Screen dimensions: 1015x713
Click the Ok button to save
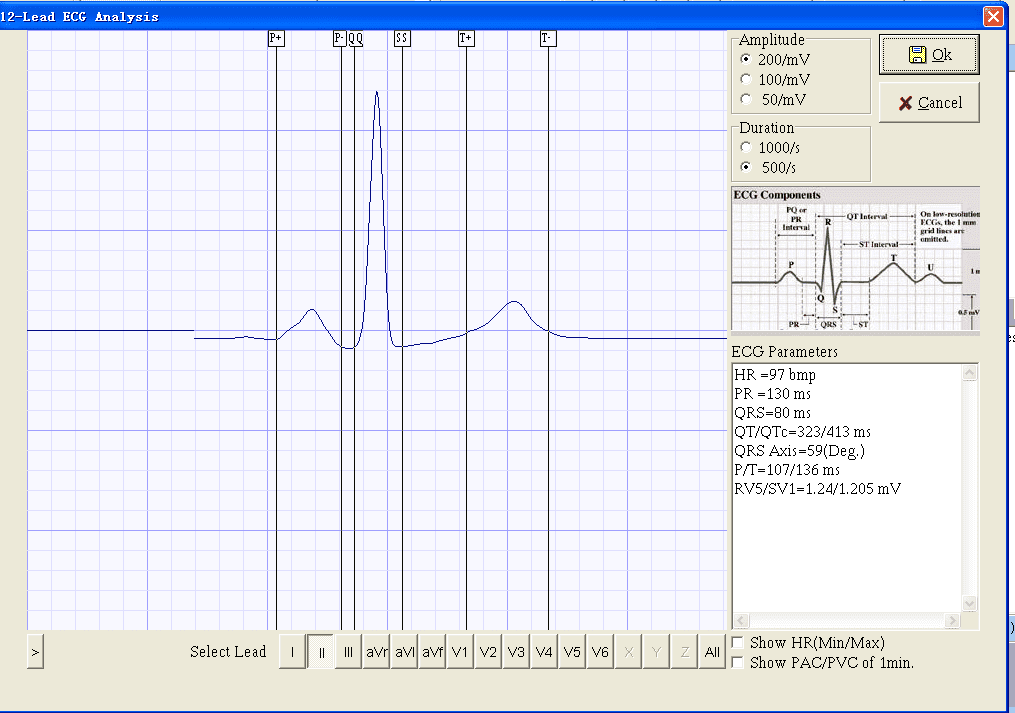pyautogui.click(x=929, y=55)
